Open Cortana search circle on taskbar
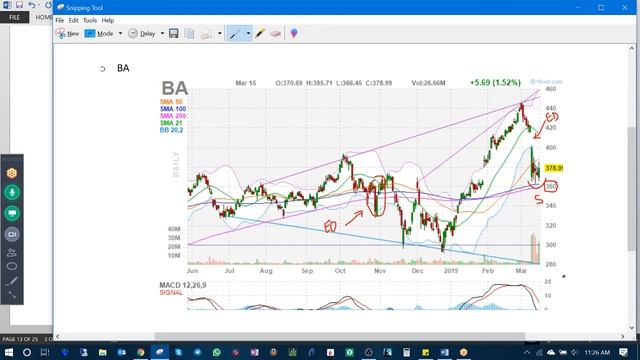The height and width of the screenshot is (360, 640). tap(27, 352)
